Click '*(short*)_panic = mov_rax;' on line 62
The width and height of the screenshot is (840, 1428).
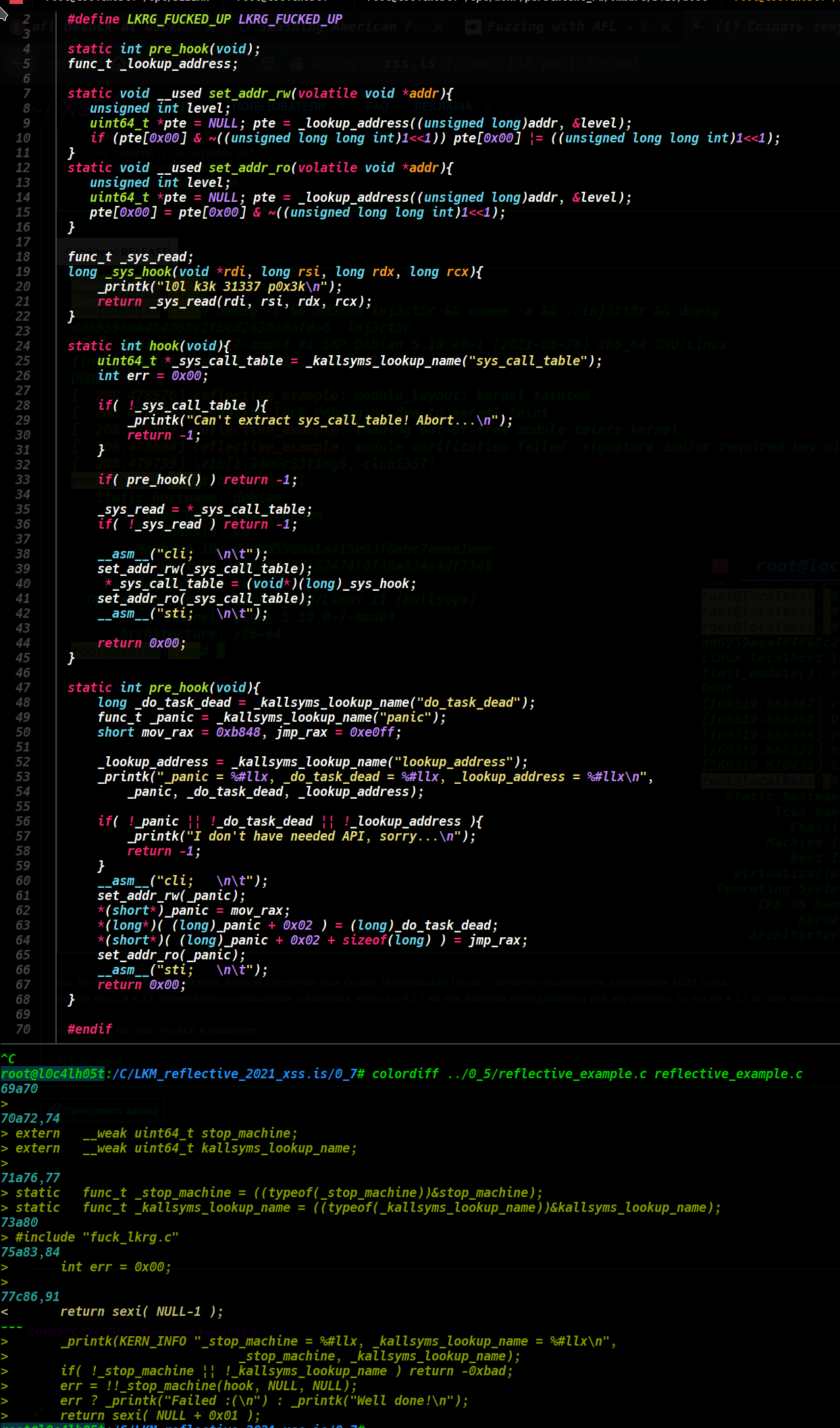194,910
